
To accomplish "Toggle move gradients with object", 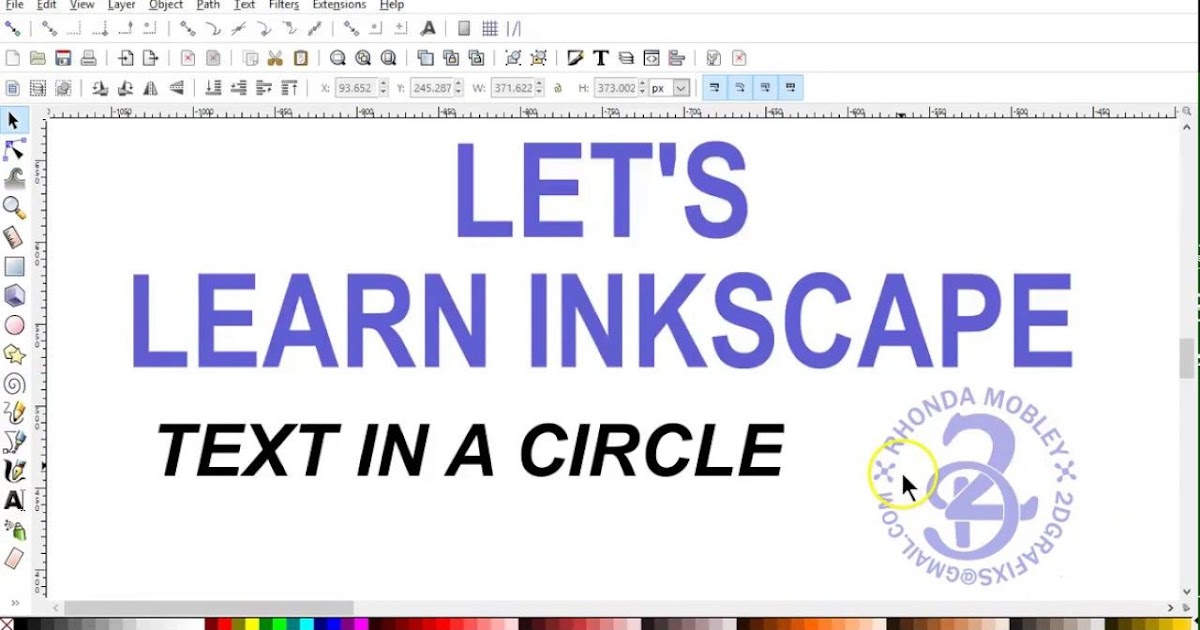I will click(765, 88).
